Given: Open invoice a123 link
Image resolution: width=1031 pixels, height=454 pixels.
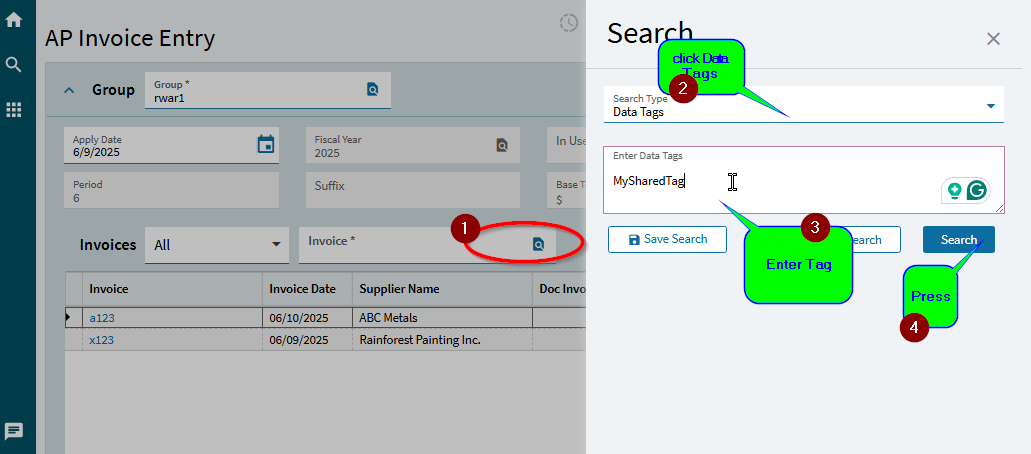Looking at the screenshot, I should coord(102,318).
